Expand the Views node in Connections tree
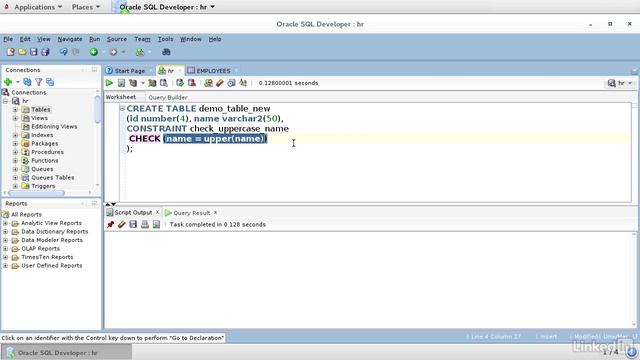This screenshot has height=360, width=640. point(15,118)
